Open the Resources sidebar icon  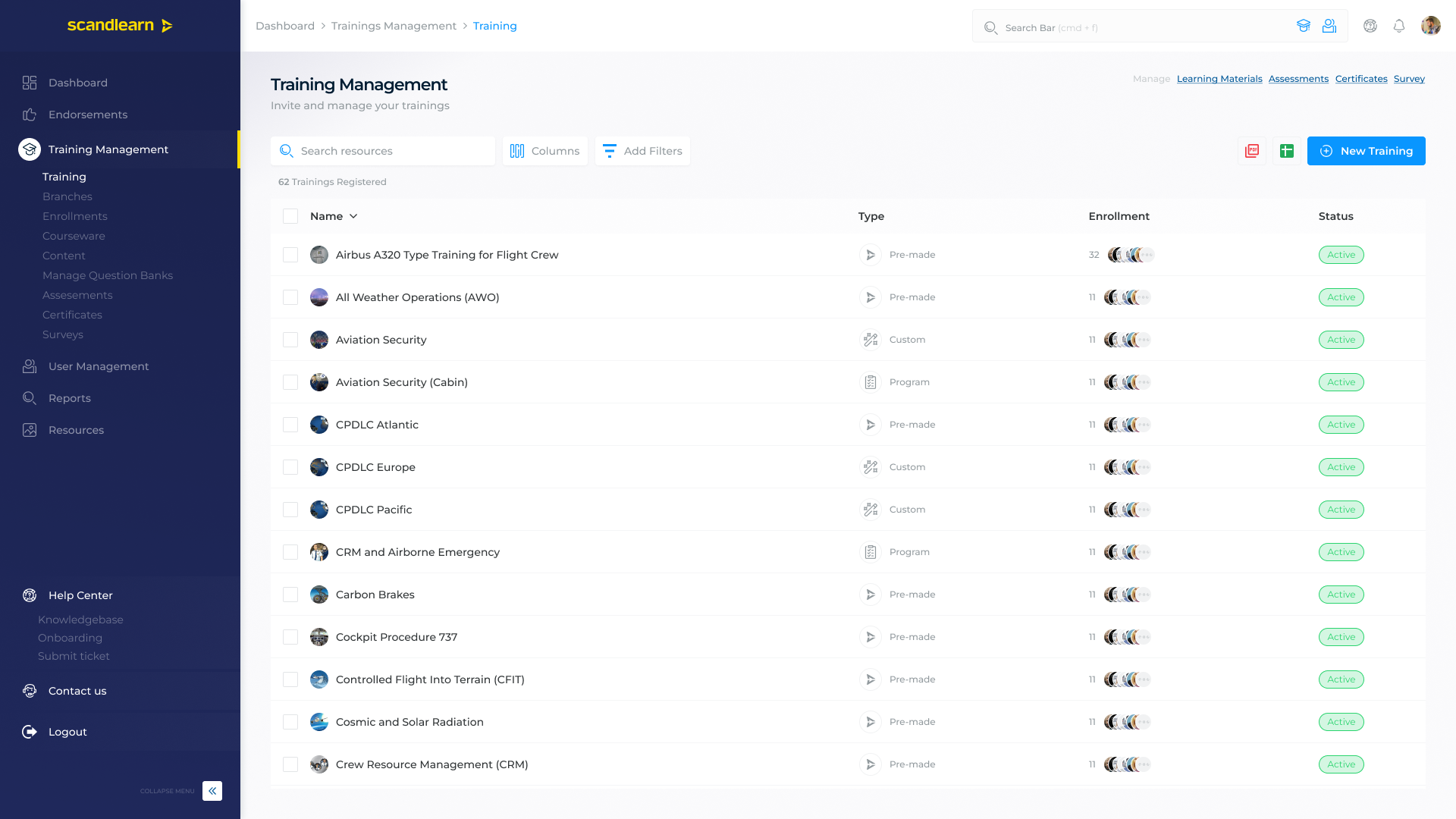(30, 430)
